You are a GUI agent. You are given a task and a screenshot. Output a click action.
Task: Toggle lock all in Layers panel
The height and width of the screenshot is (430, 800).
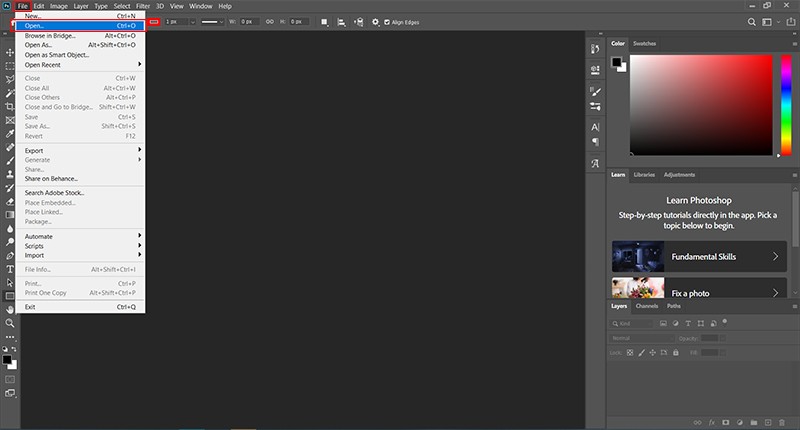tap(676, 352)
